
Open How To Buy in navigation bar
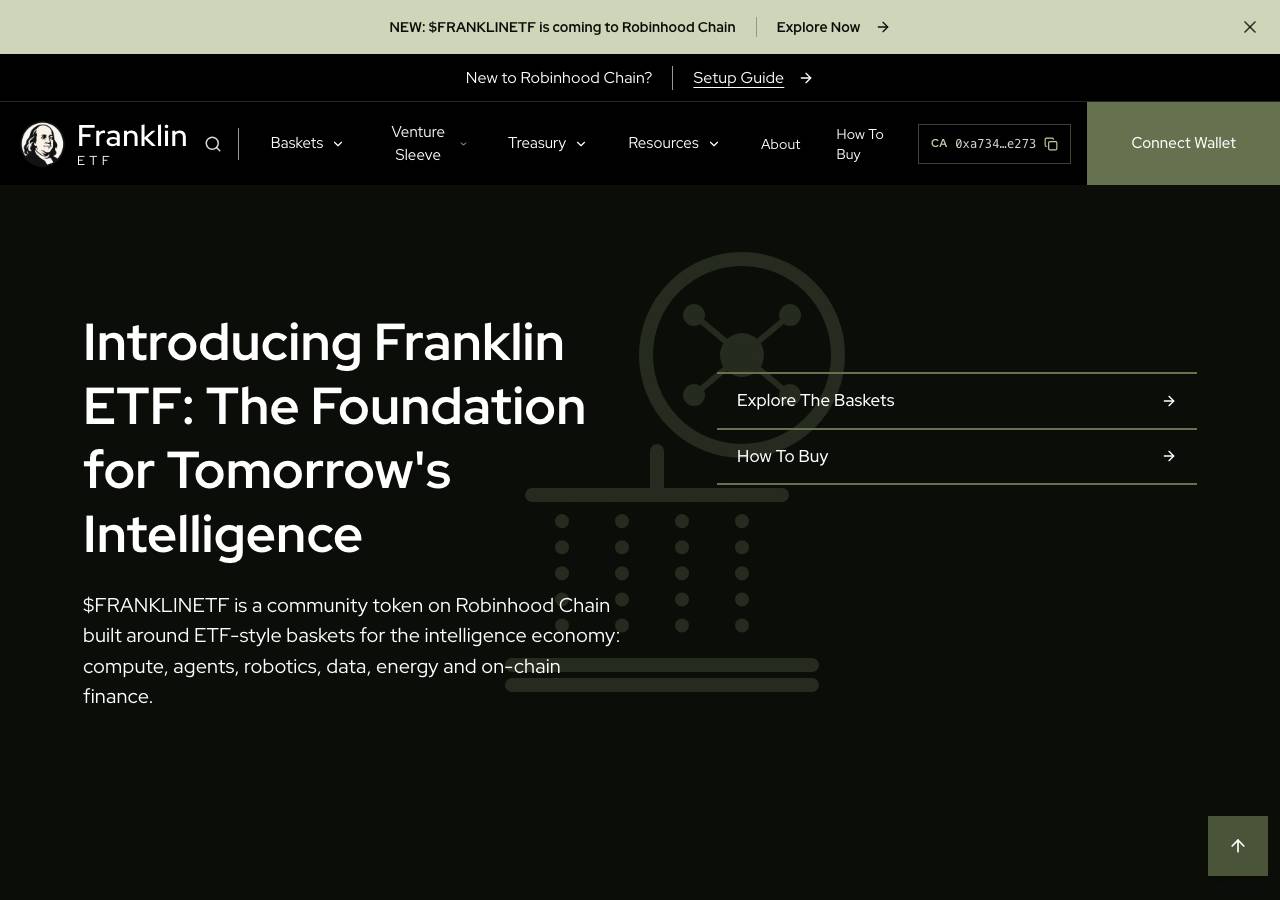pos(860,144)
